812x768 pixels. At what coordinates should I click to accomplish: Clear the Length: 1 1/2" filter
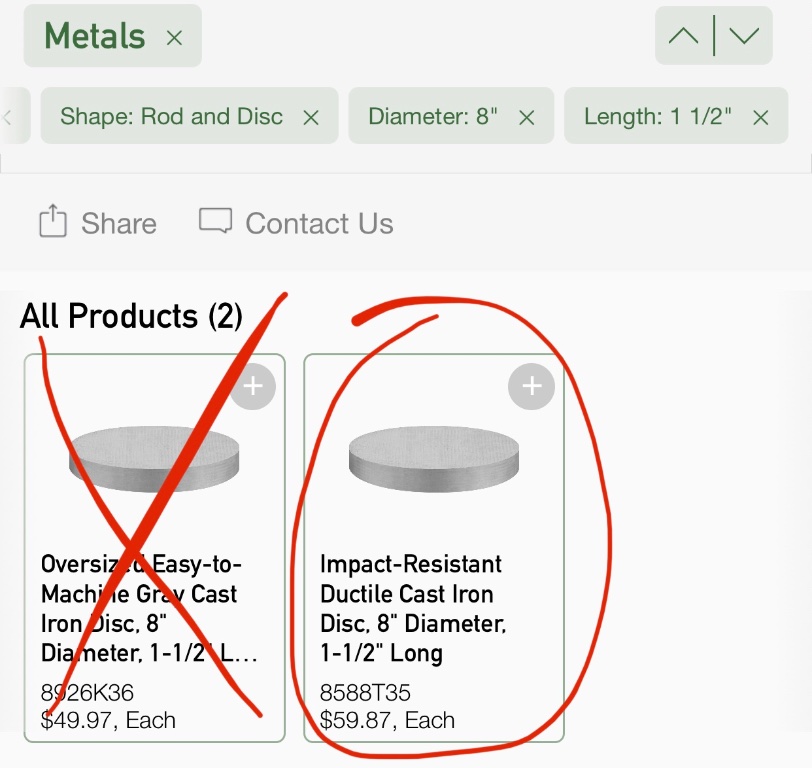761,117
